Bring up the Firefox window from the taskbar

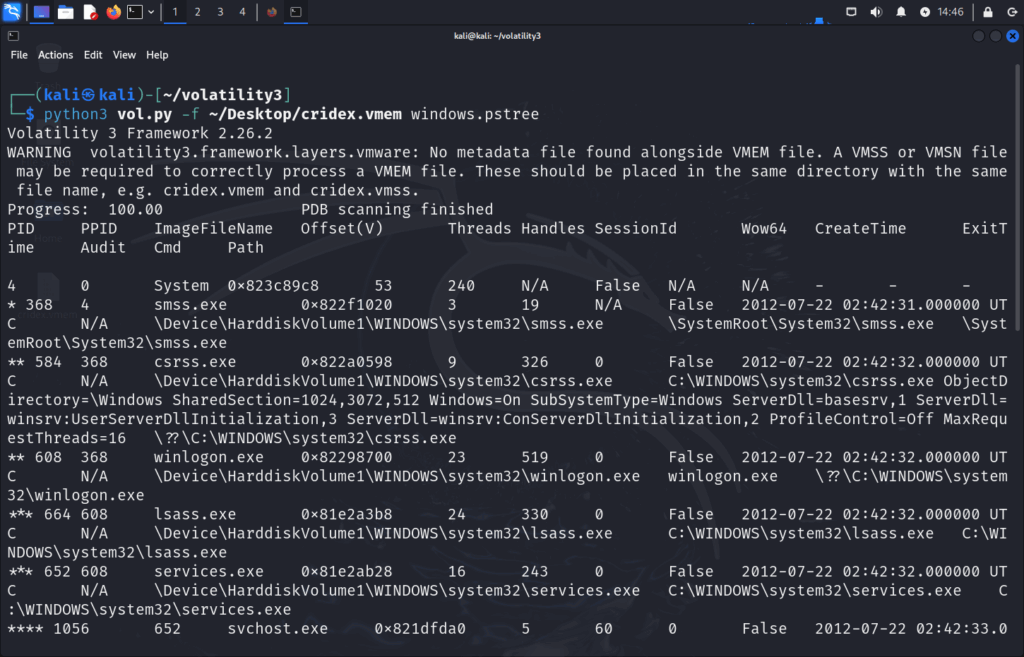pyautogui.click(x=272, y=12)
